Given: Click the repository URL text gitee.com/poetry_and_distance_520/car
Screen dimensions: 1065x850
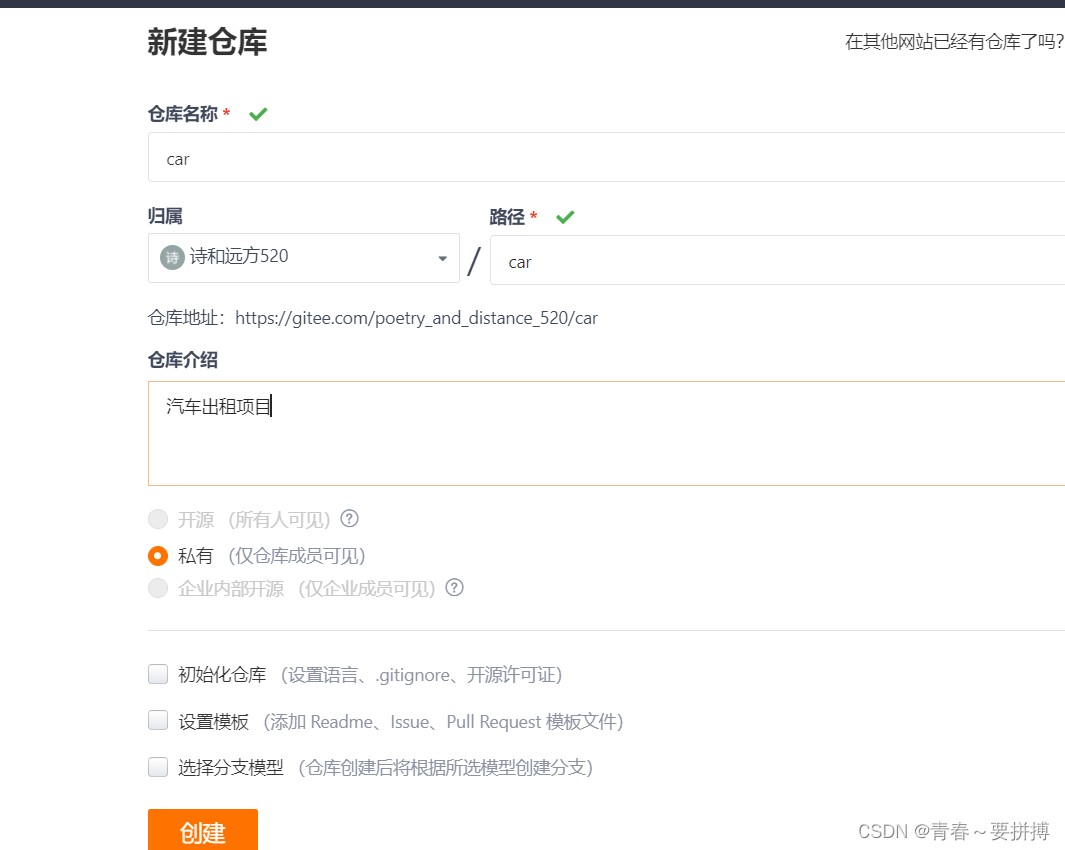Looking at the screenshot, I should click(x=416, y=318).
